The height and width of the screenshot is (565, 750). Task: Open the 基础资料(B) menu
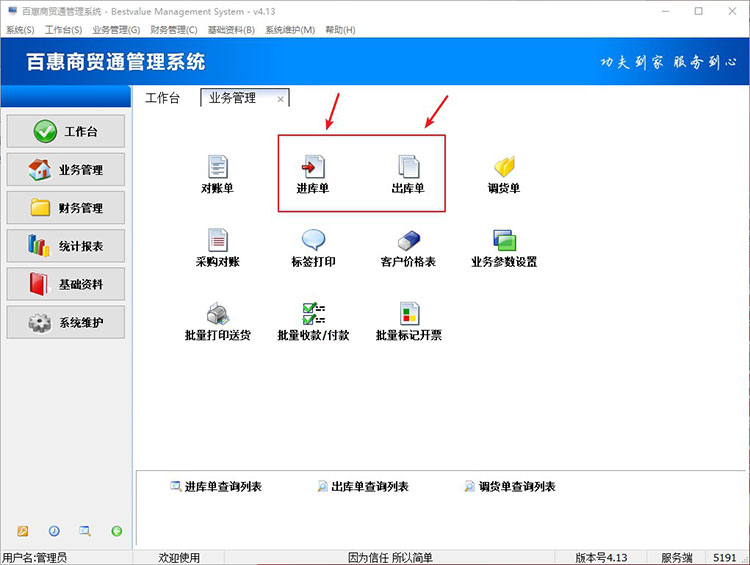pyautogui.click(x=231, y=30)
